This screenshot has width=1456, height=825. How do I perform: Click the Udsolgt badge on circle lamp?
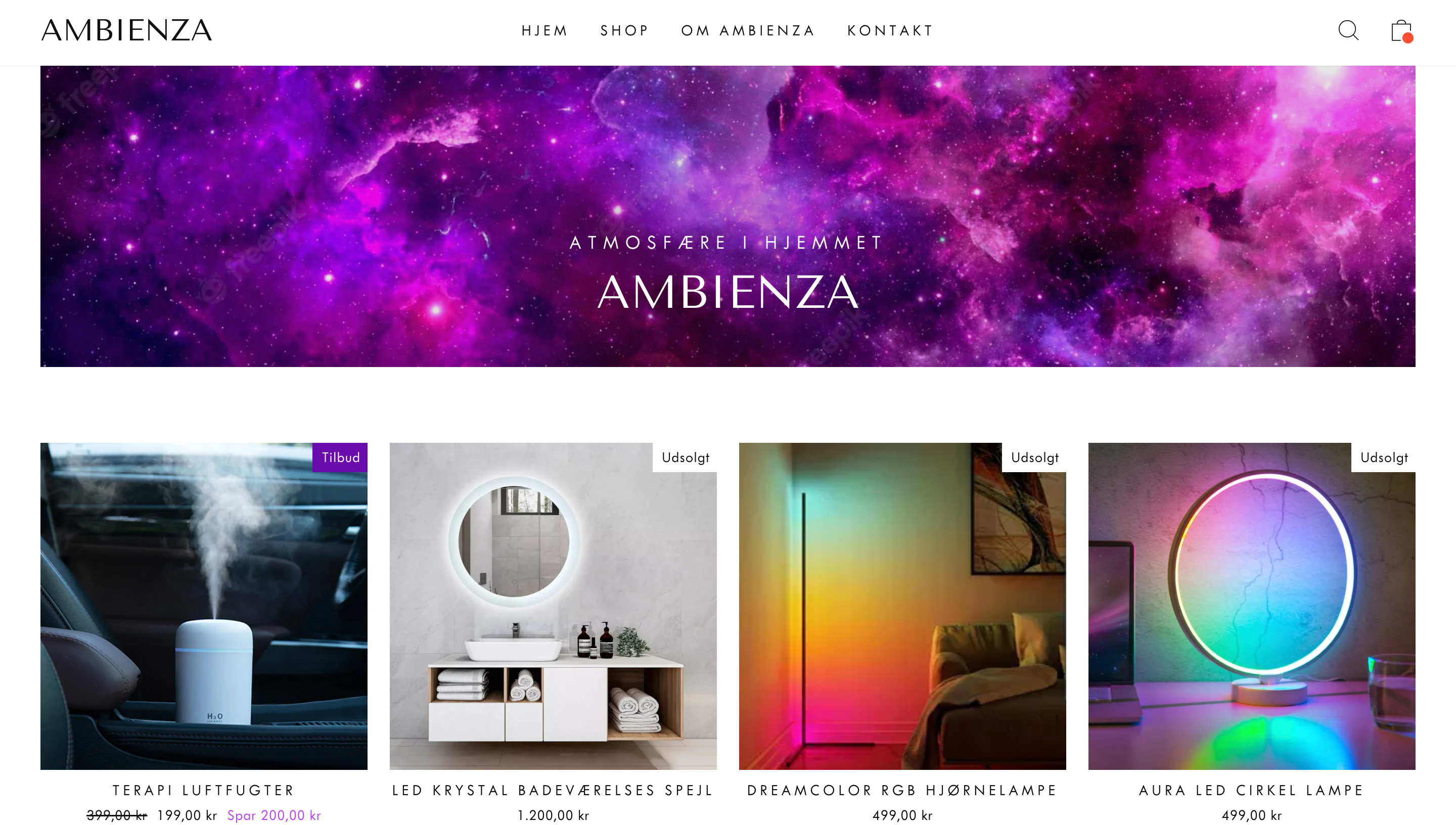1384,457
